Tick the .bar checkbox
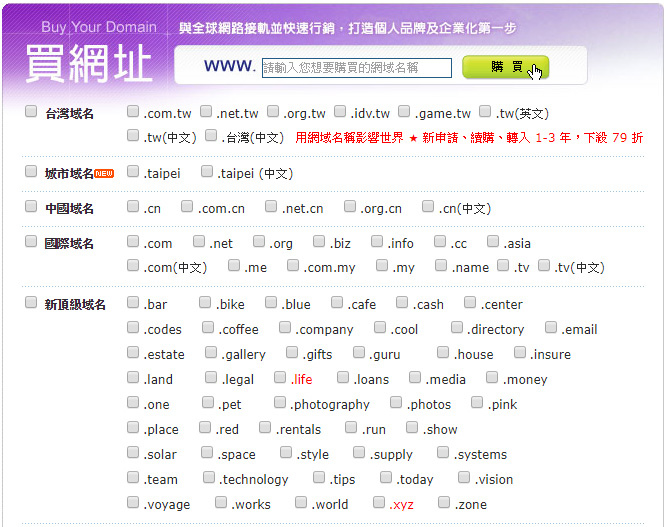The height and width of the screenshot is (527, 666). (133, 303)
